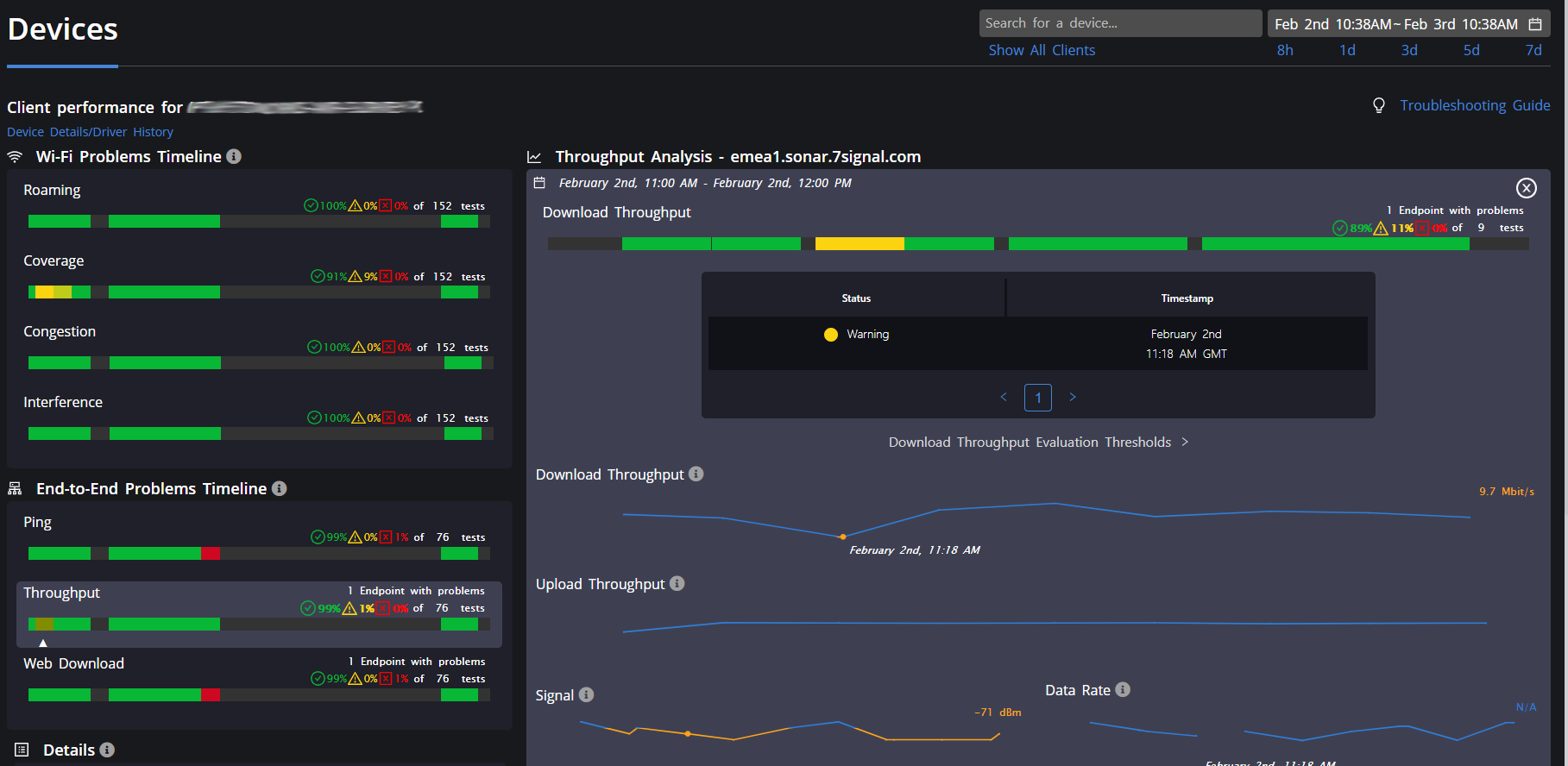This screenshot has height=766, width=1568.
Task: Click info icon beside Details heading
Action: coord(107,750)
